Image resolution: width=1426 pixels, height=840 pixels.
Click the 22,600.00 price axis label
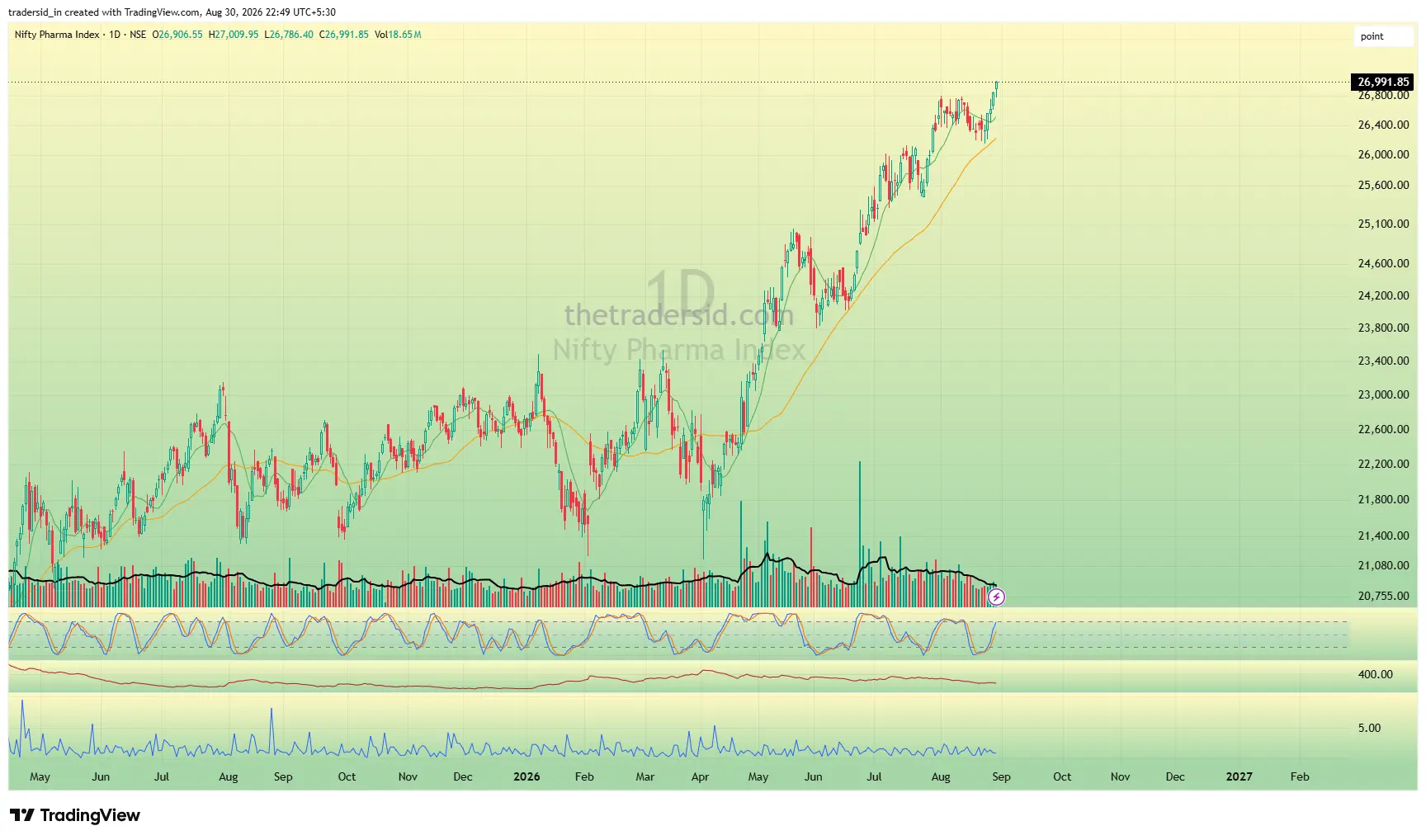[x=1383, y=429]
